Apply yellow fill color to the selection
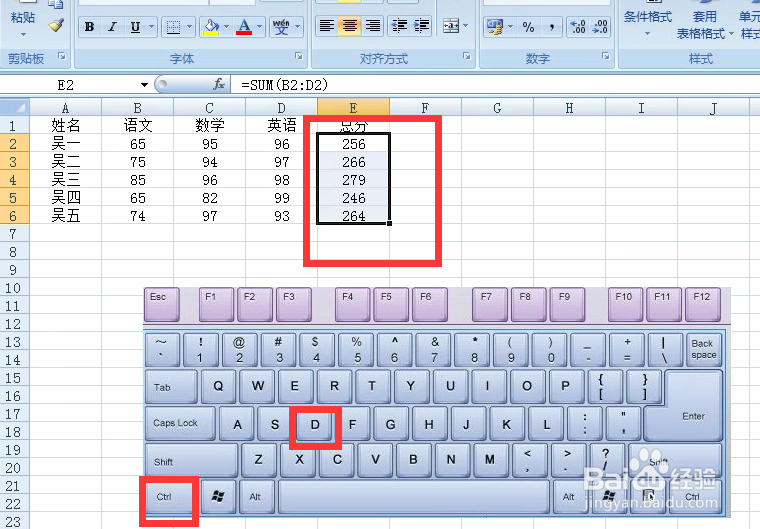Screen dimensions: 760x529 (211, 27)
